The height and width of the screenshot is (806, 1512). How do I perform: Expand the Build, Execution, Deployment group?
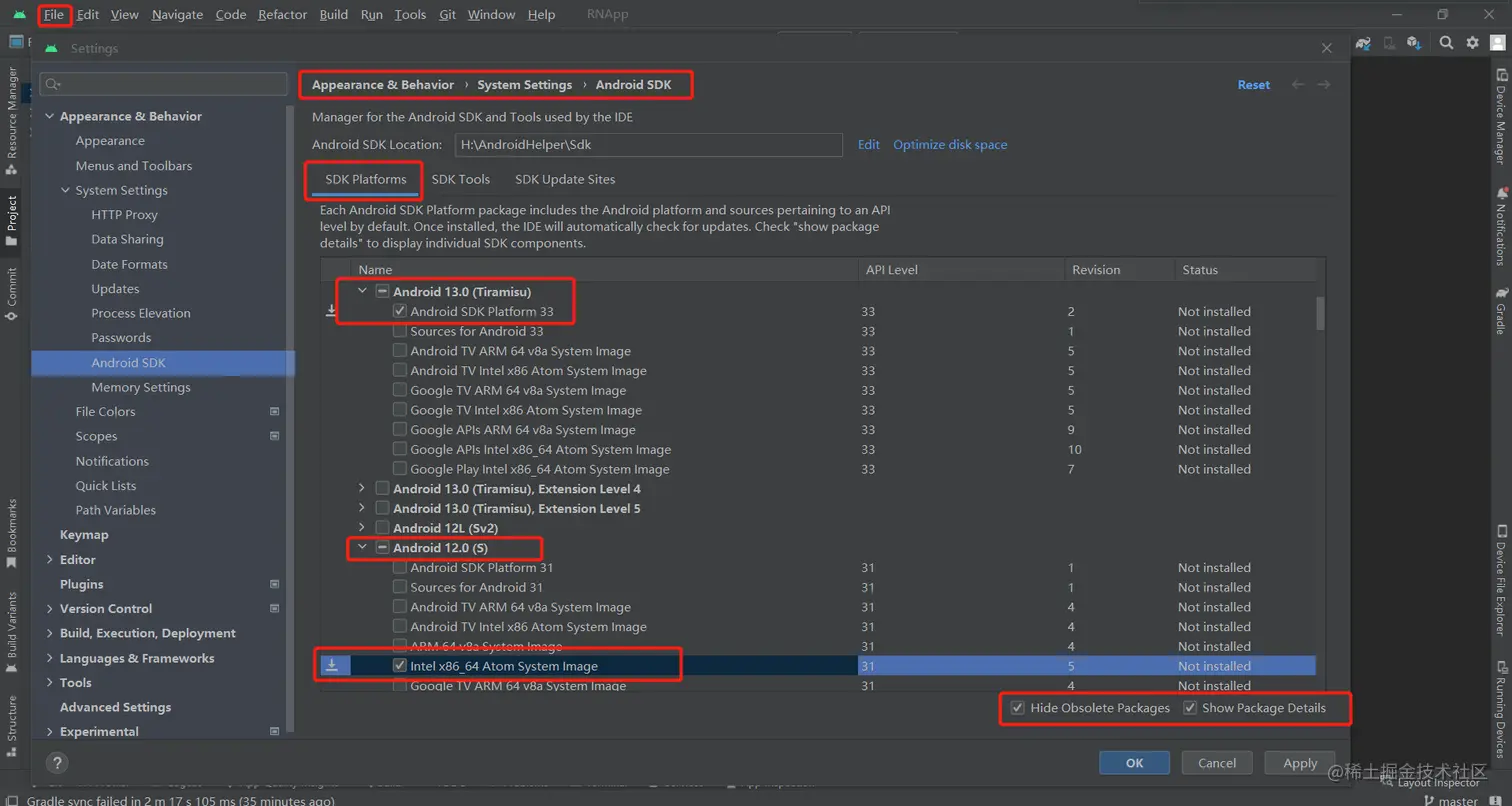click(x=49, y=633)
